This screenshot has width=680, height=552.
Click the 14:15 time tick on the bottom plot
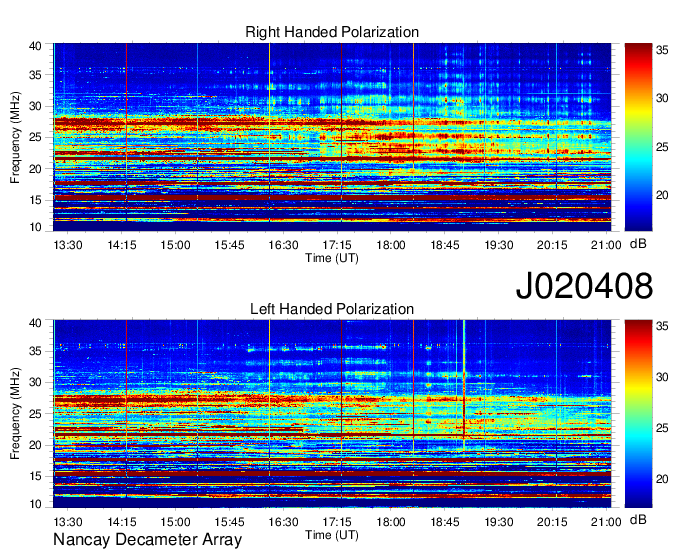click(122, 522)
